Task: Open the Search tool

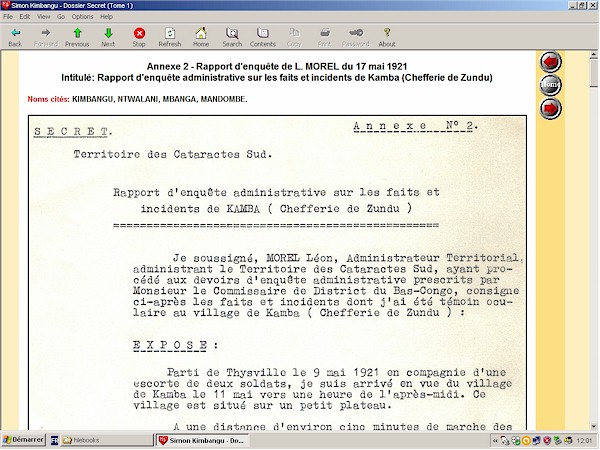Action: [232, 37]
